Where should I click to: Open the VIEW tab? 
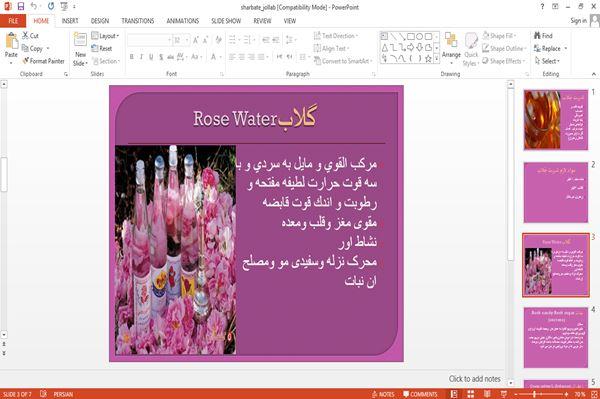[x=290, y=21]
